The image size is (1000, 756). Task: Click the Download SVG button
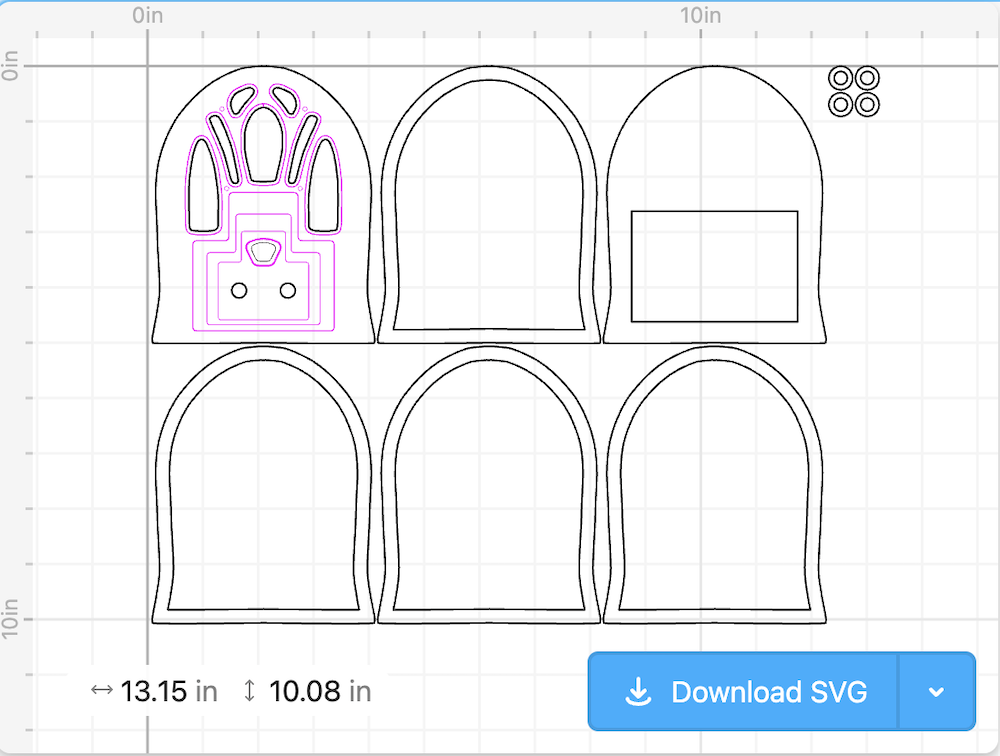pos(743,692)
